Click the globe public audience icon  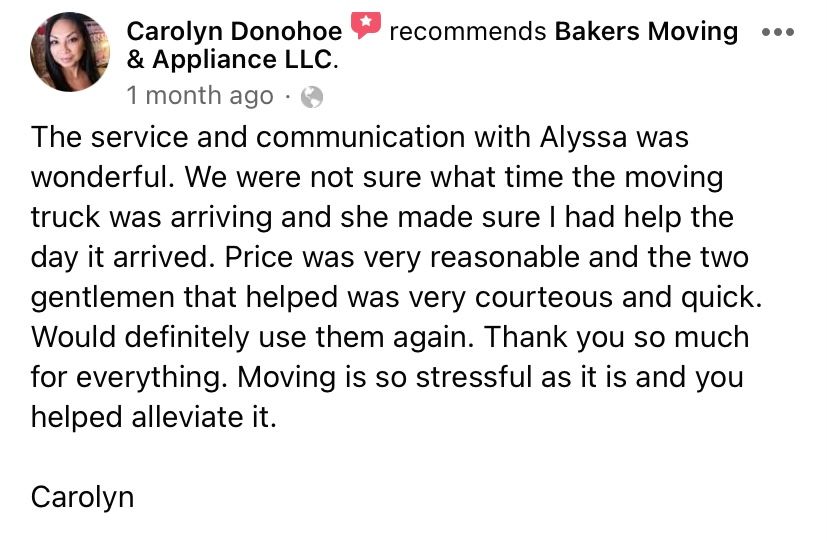pos(312,97)
